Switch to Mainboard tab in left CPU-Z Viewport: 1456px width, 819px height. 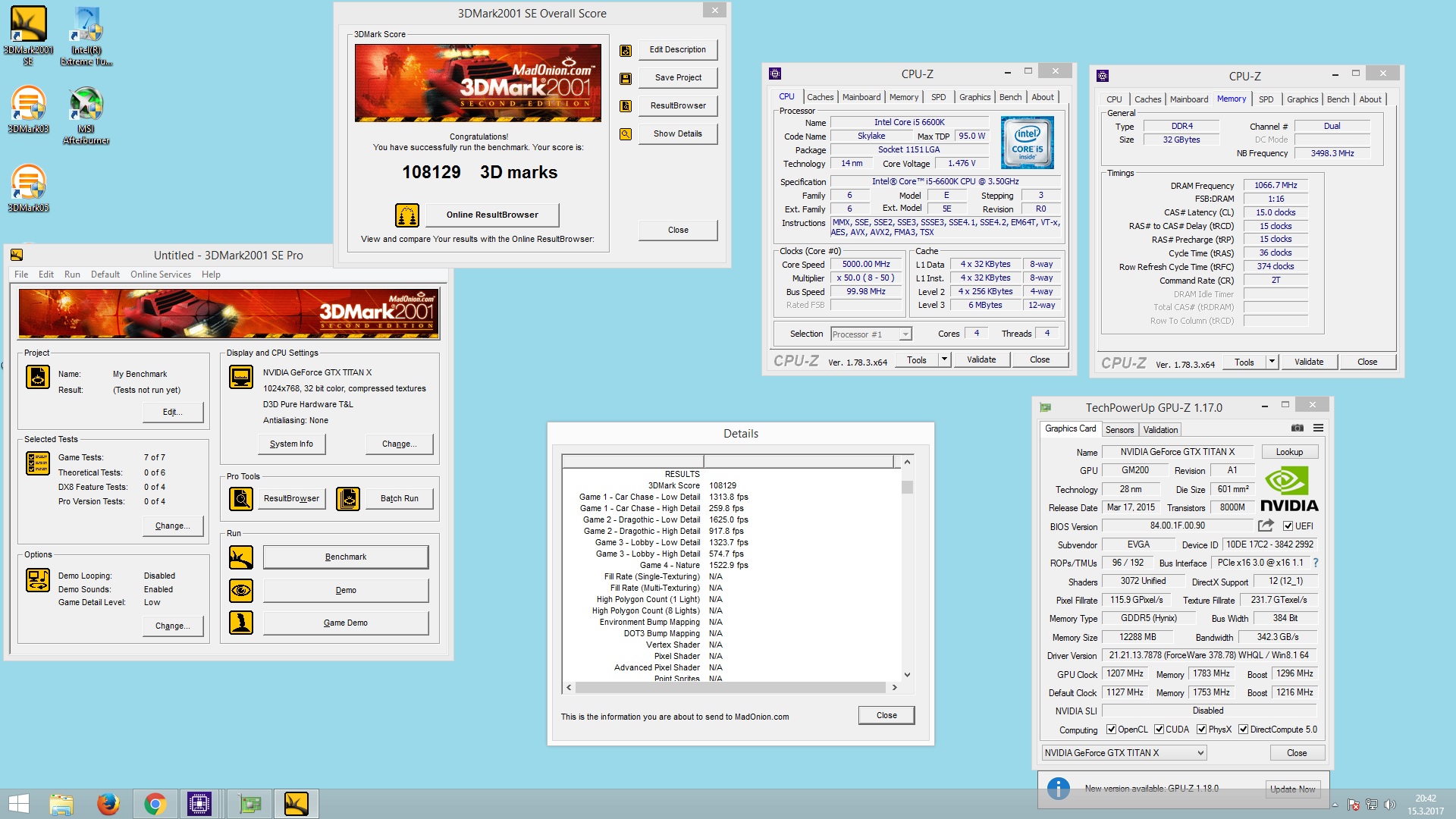coord(861,97)
